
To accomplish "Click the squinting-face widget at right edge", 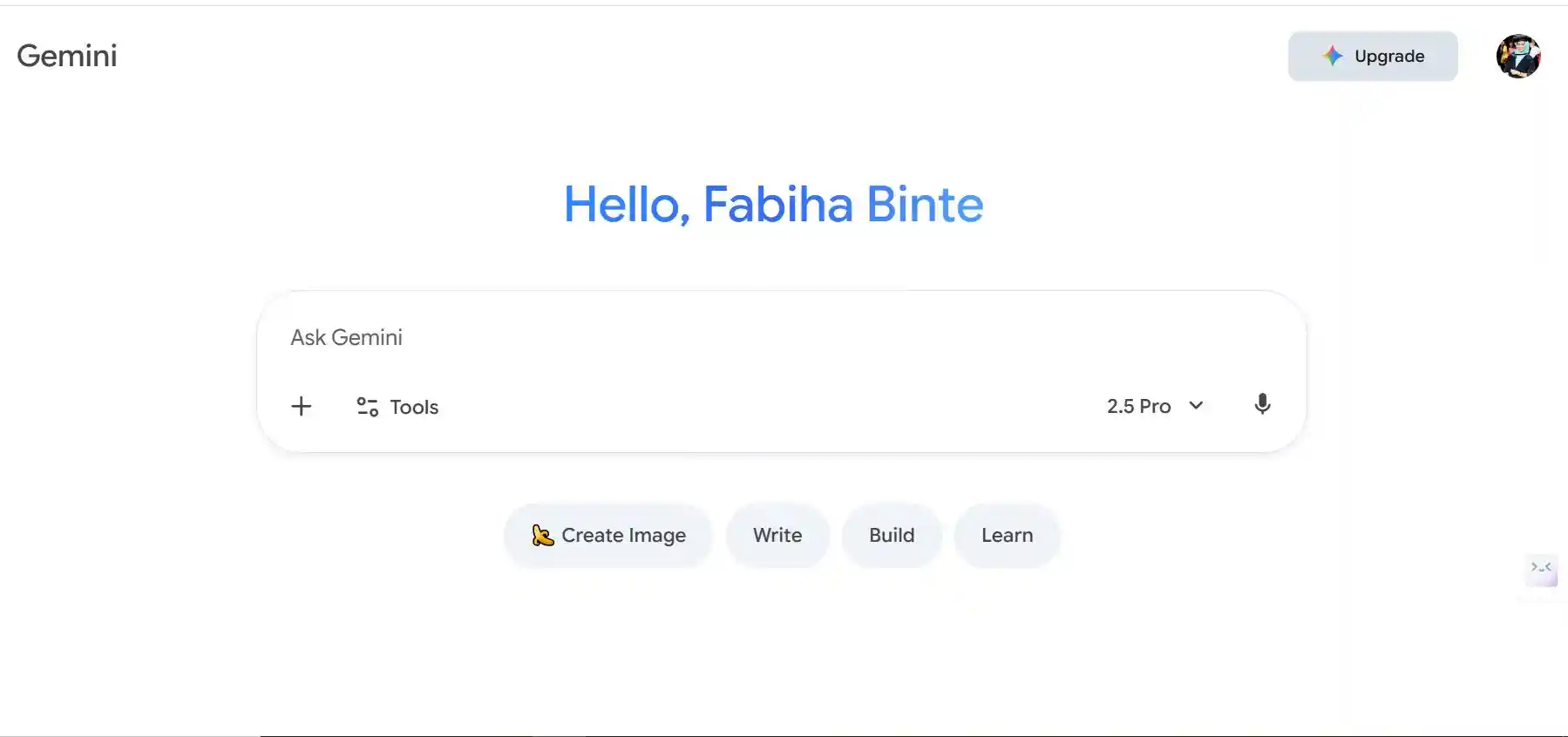I will (1541, 569).
